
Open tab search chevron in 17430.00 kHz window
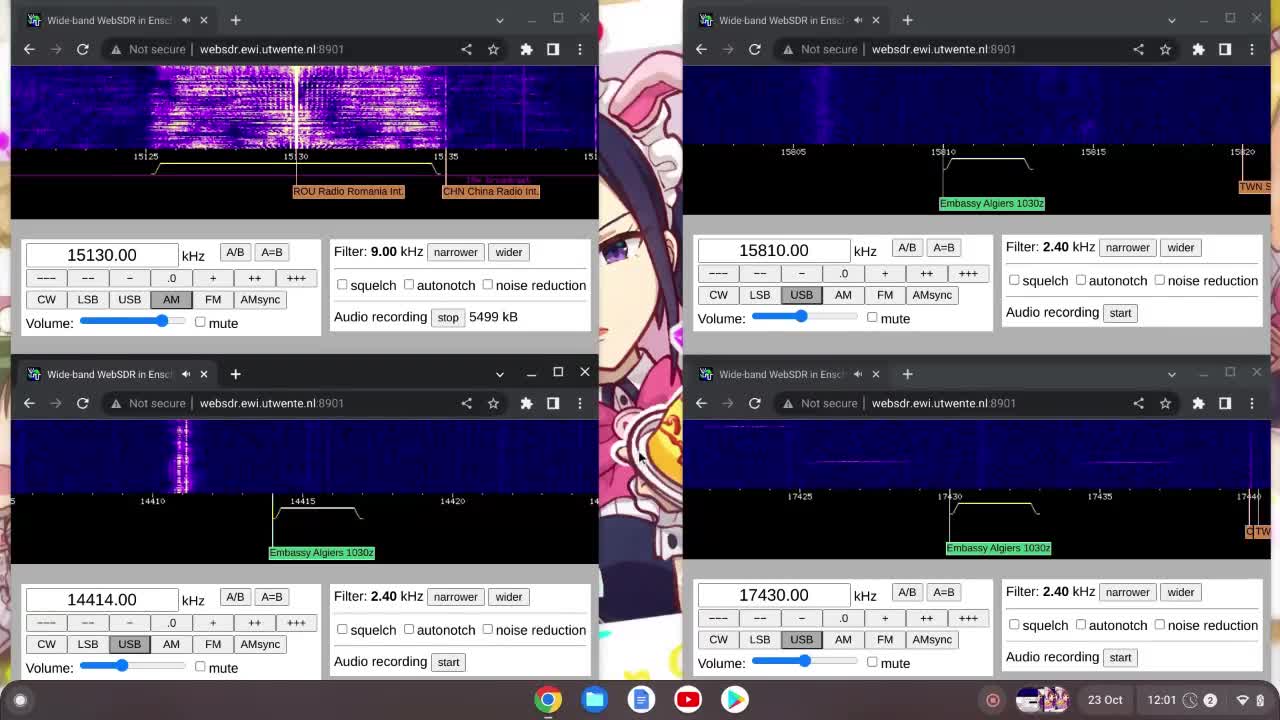(1172, 374)
